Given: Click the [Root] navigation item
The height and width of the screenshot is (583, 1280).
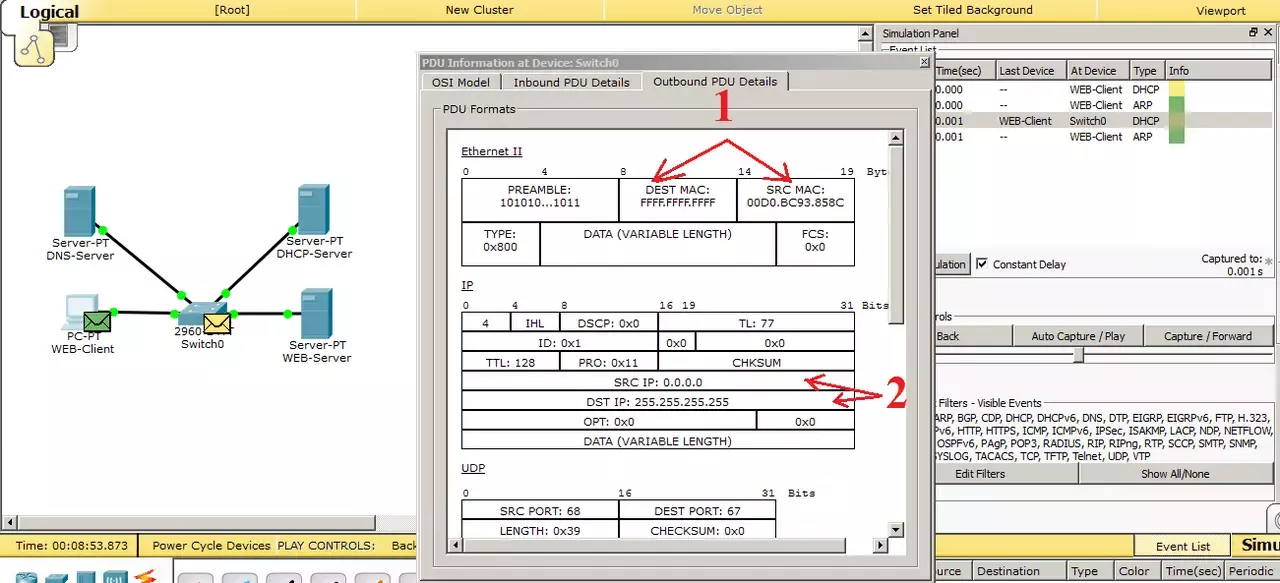Looking at the screenshot, I should [x=232, y=10].
